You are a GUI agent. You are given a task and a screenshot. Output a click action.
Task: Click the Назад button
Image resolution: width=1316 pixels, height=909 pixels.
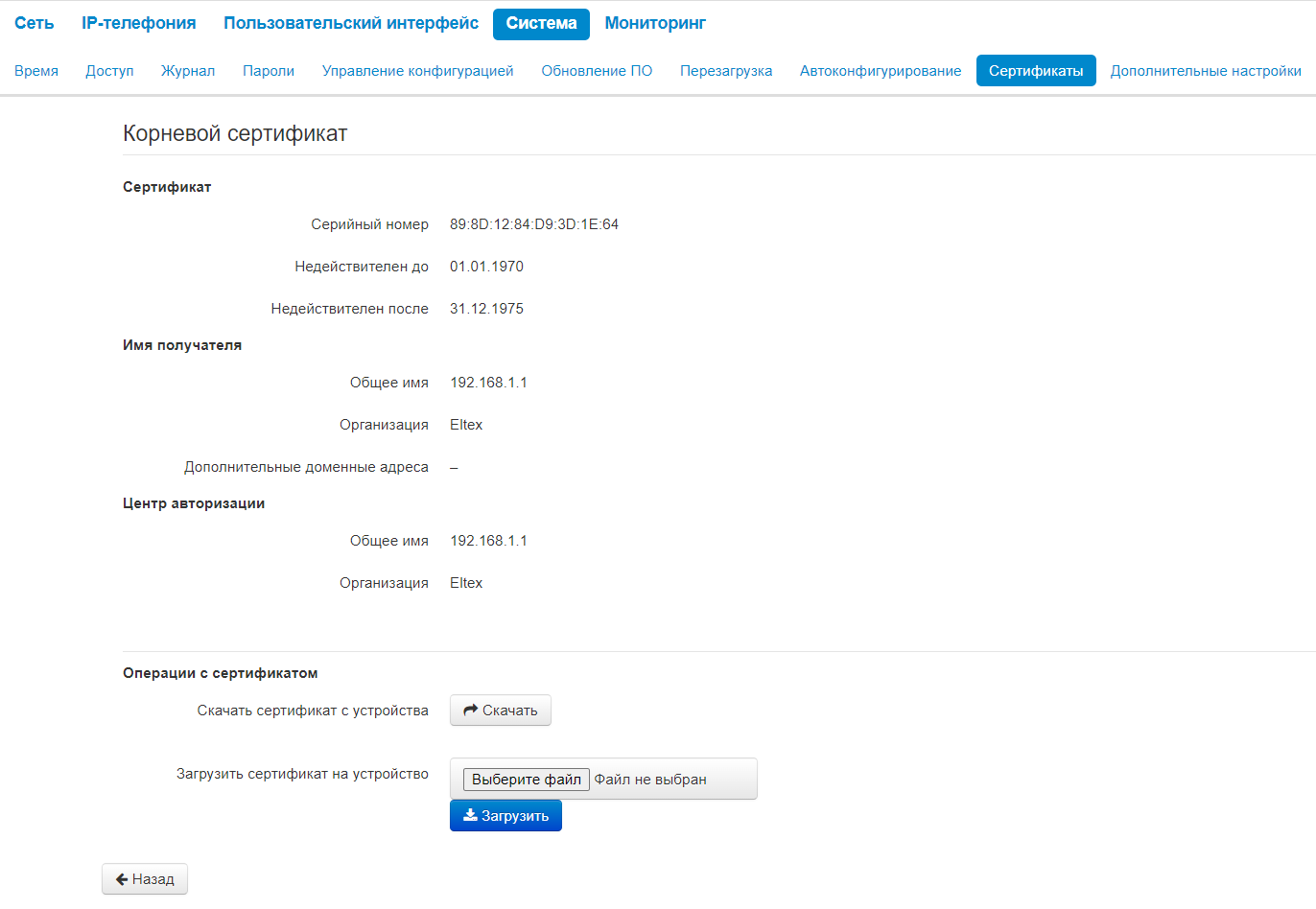(145, 879)
